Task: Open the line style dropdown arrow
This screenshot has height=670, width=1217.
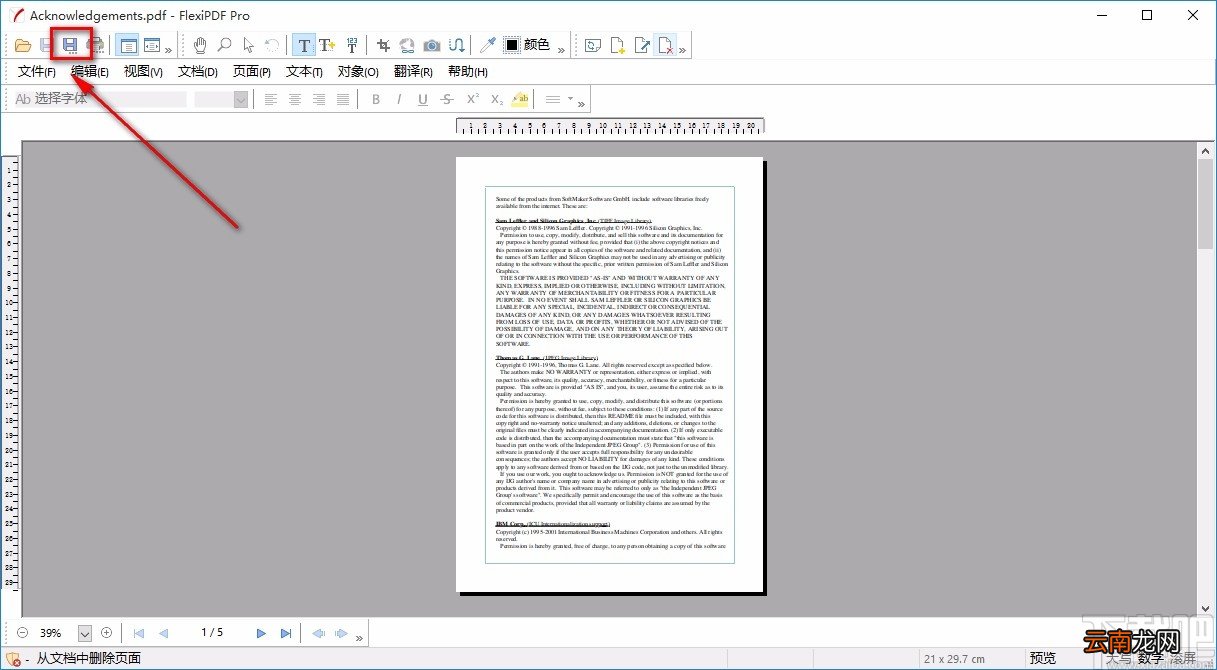Action: click(570, 99)
